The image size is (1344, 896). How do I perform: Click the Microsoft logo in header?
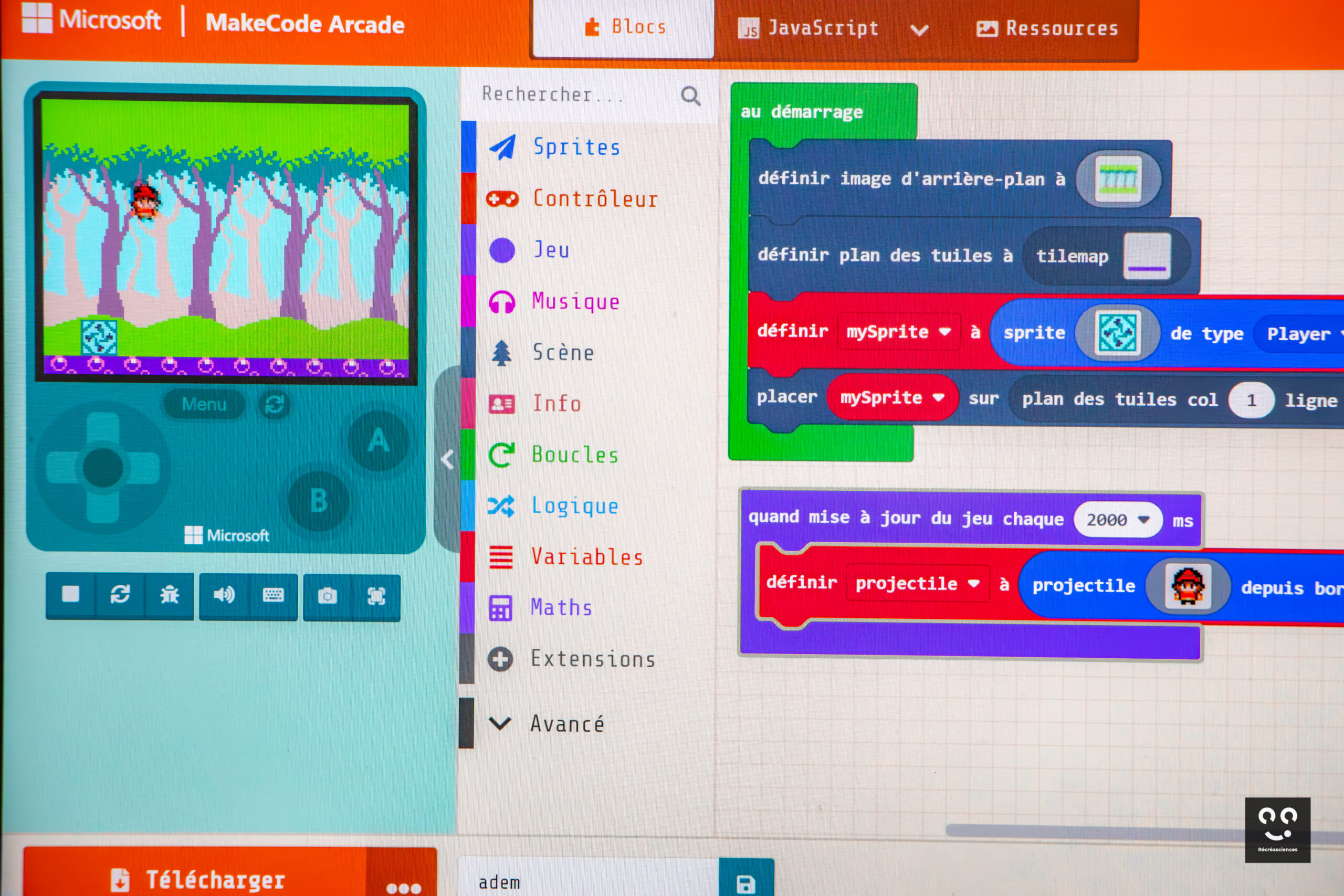tap(91, 19)
